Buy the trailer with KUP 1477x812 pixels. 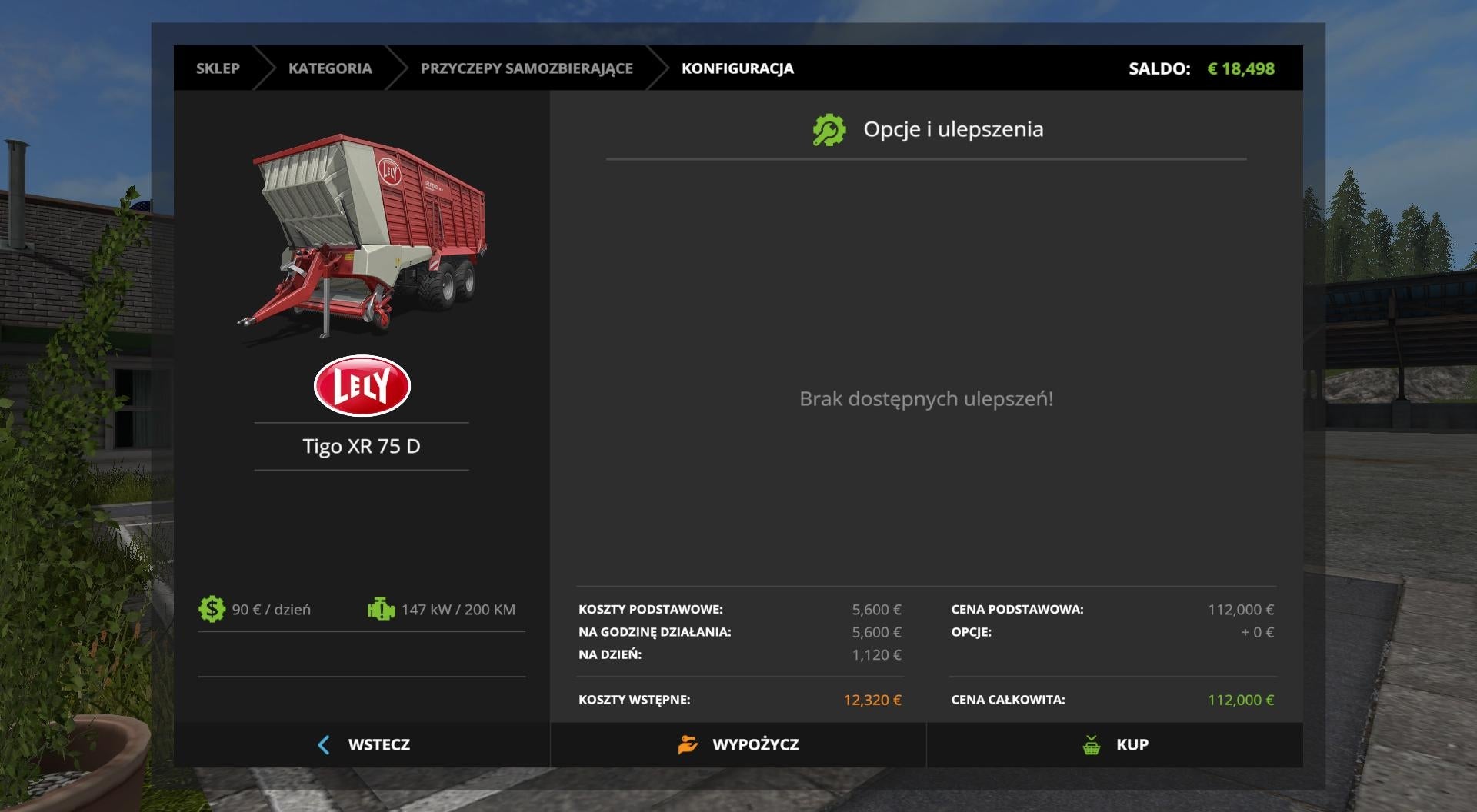pyautogui.click(x=1115, y=744)
